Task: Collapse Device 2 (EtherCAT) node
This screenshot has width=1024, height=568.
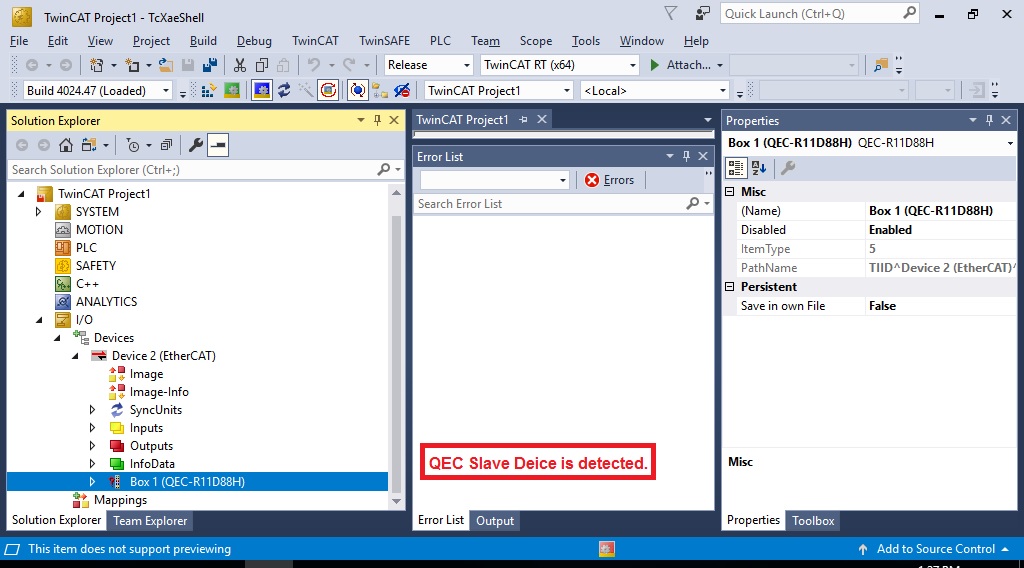Action: (75, 356)
